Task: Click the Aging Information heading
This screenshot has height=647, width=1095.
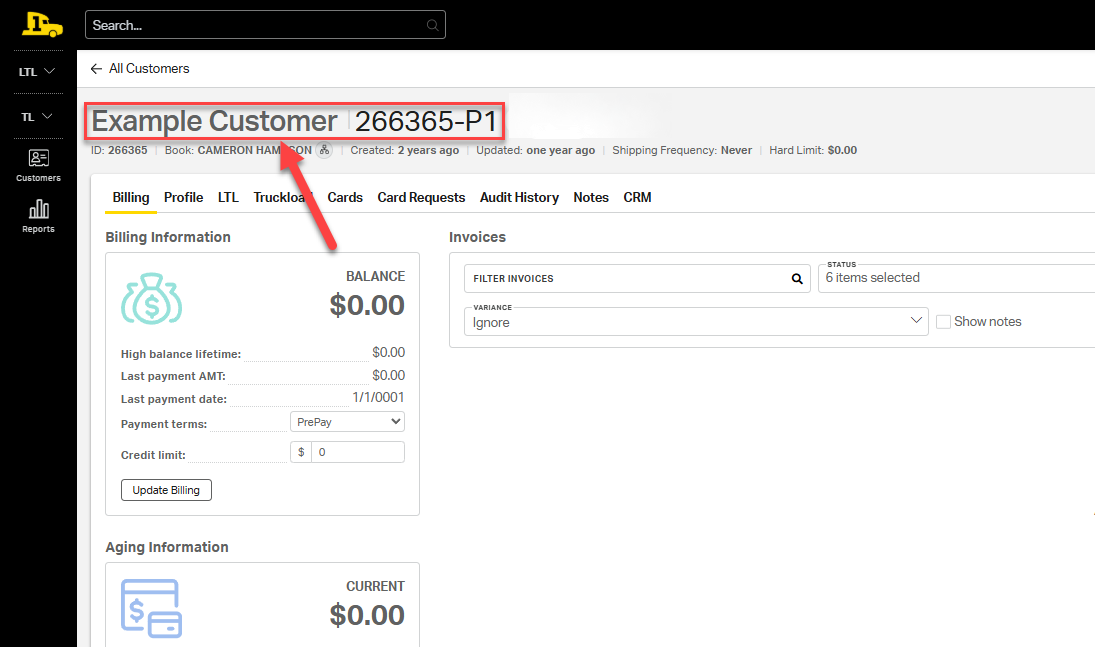Action: [167, 547]
